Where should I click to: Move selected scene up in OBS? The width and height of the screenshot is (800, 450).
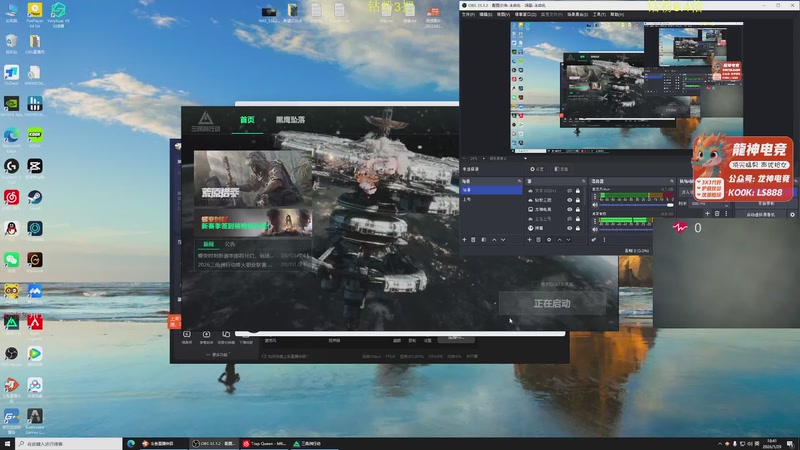pyautogui.click(x=494, y=240)
